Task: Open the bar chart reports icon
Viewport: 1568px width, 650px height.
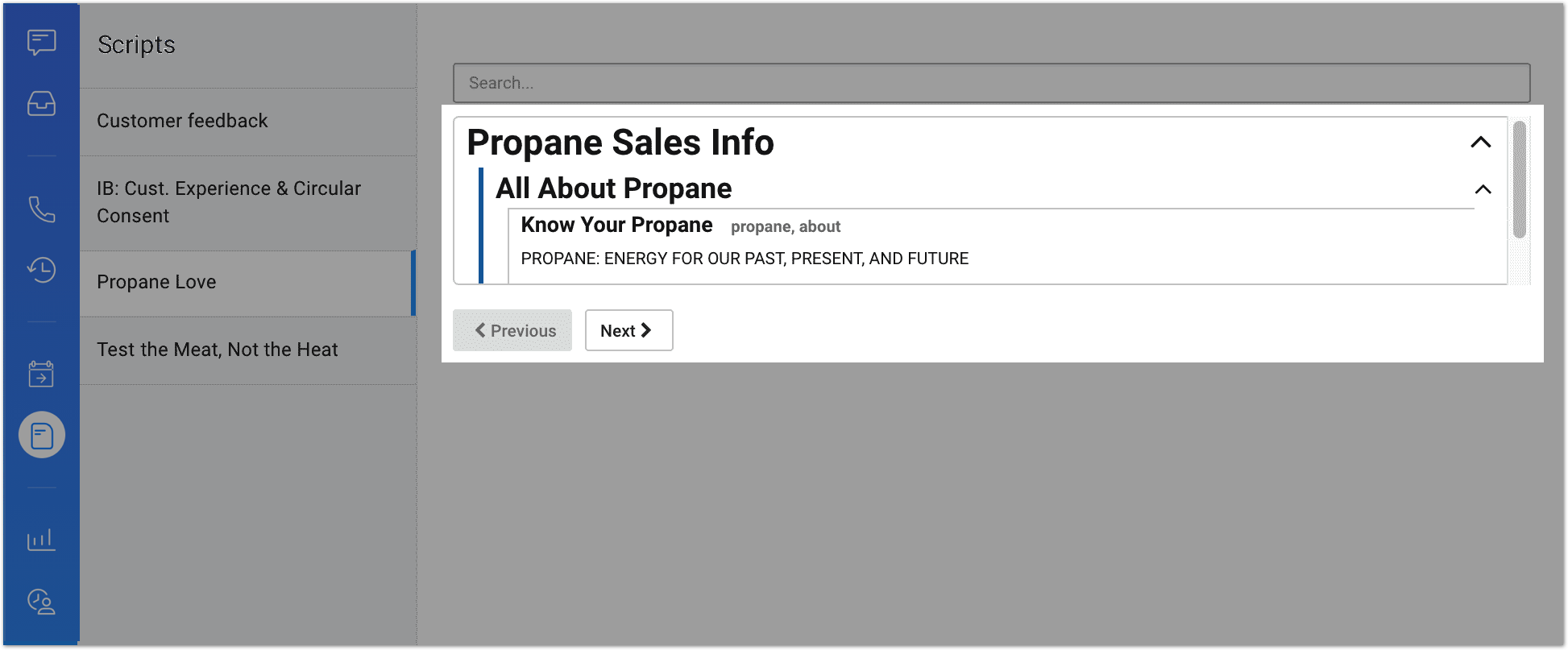Action: click(41, 539)
